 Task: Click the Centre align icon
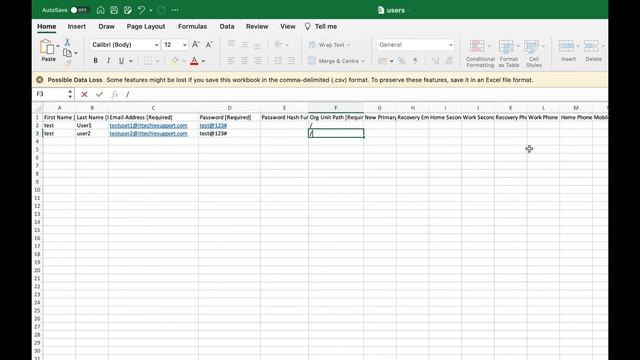pos(244,60)
